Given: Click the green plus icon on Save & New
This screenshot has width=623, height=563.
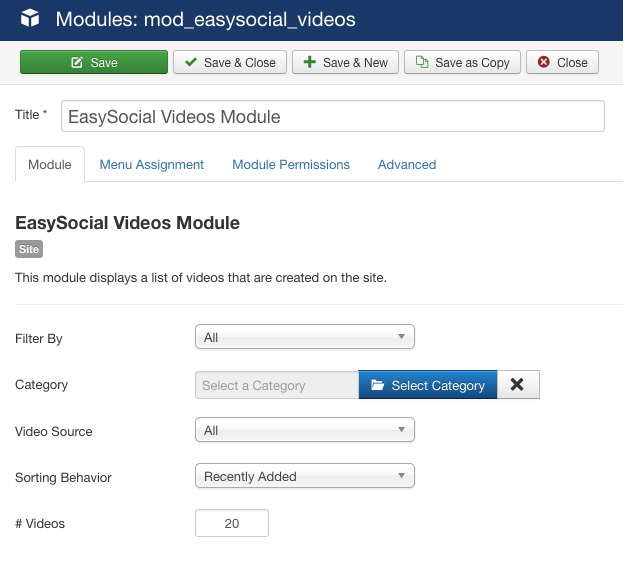Looking at the screenshot, I should coord(310,62).
